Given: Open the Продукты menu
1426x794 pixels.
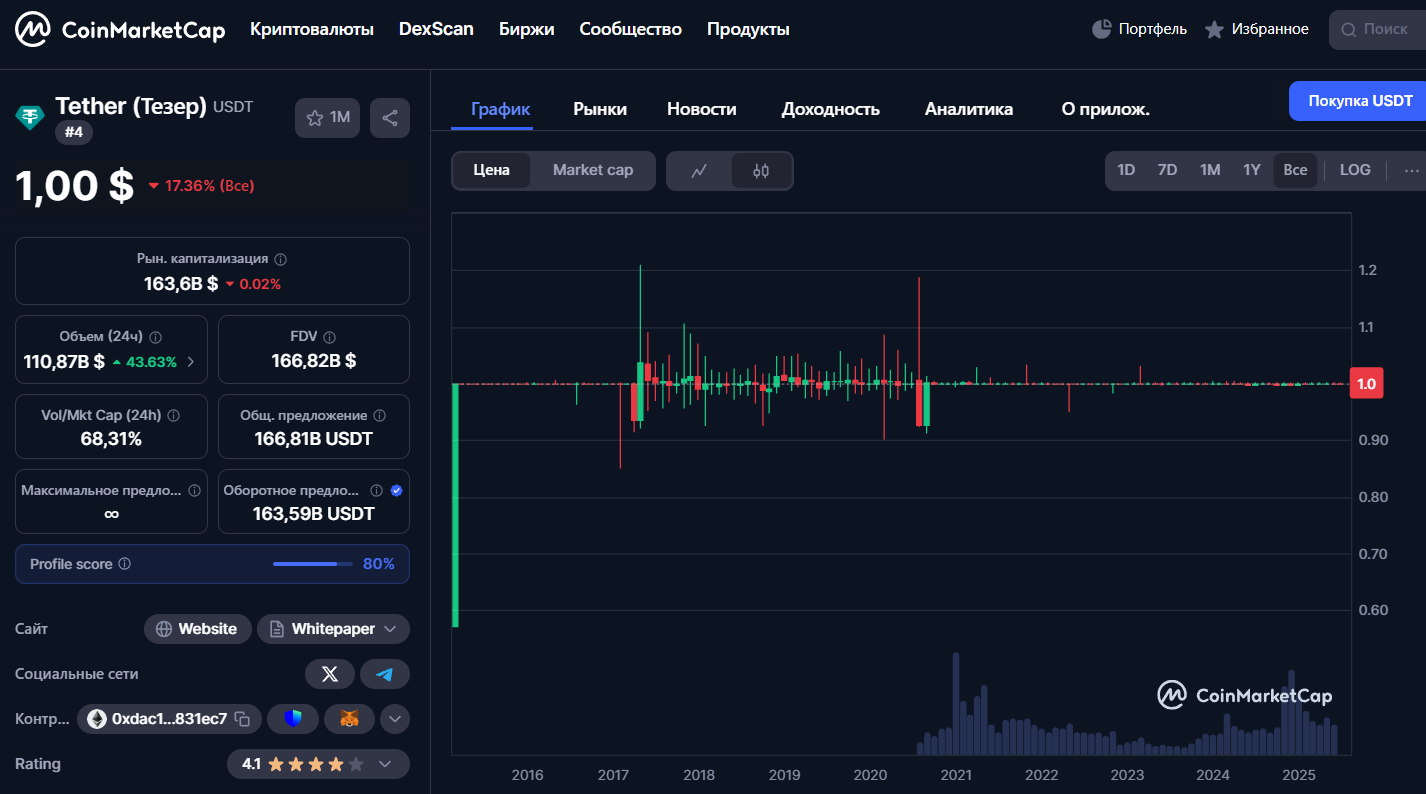Looking at the screenshot, I should point(748,30).
